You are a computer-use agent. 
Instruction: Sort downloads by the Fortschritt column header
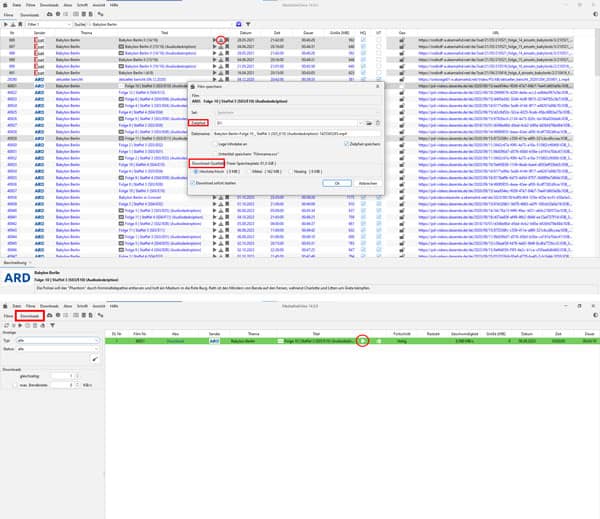[x=402, y=334]
